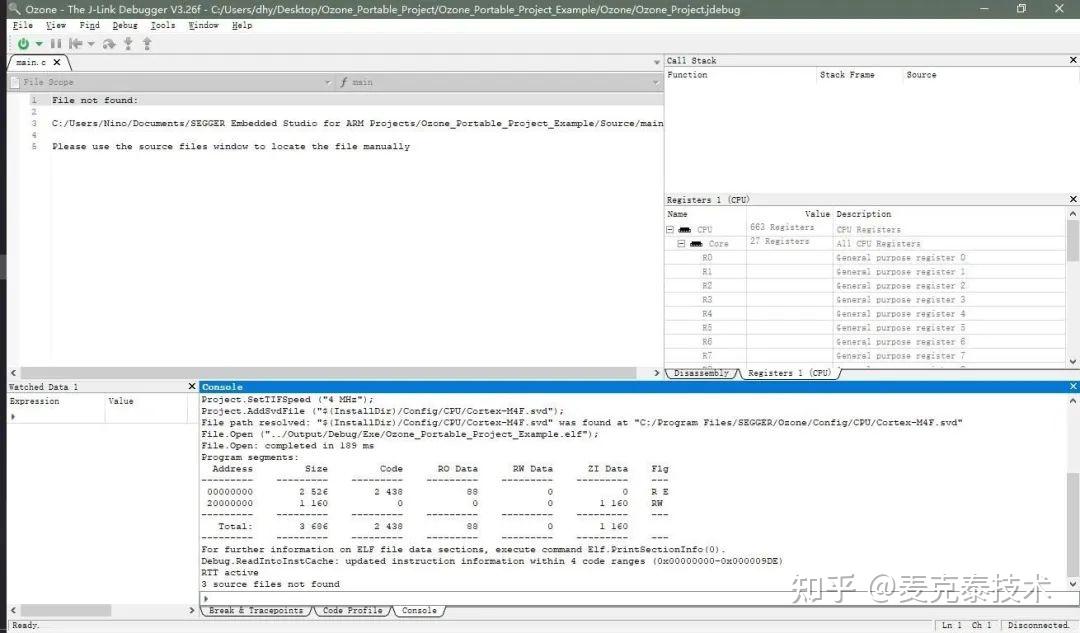Open the Debug menu
Viewport: 1080px width, 633px height.
(x=125, y=25)
